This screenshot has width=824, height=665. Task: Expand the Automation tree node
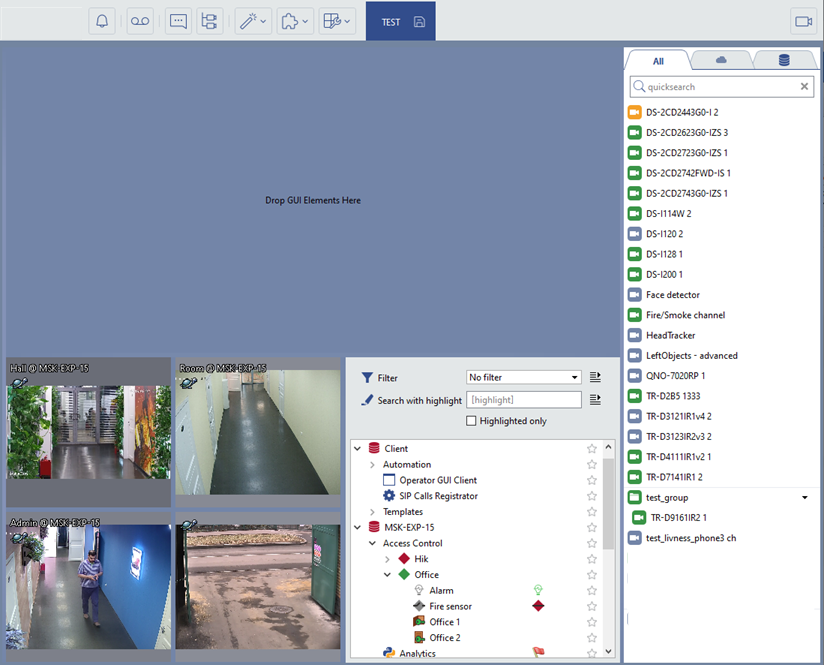coord(372,465)
